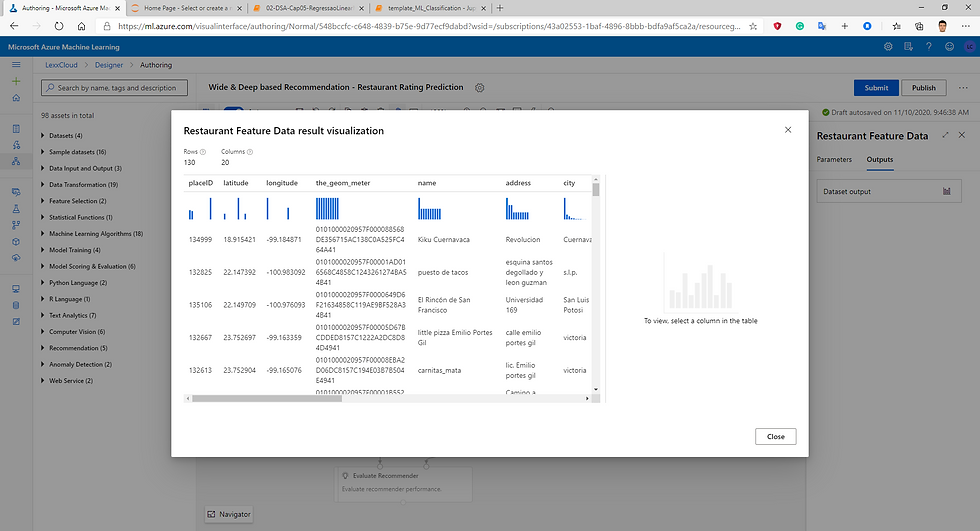
Task: Open Datasets icon in left sidebar
Action: click(16, 192)
